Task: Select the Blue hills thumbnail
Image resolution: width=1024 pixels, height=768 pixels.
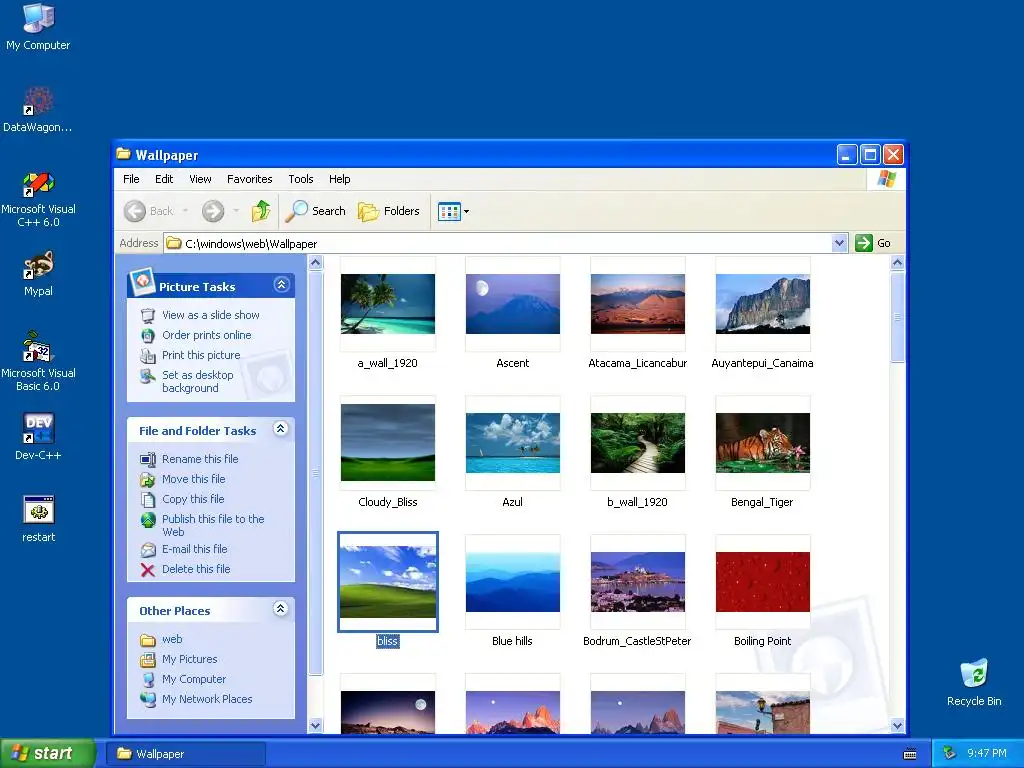Action: tap(513, 582)
